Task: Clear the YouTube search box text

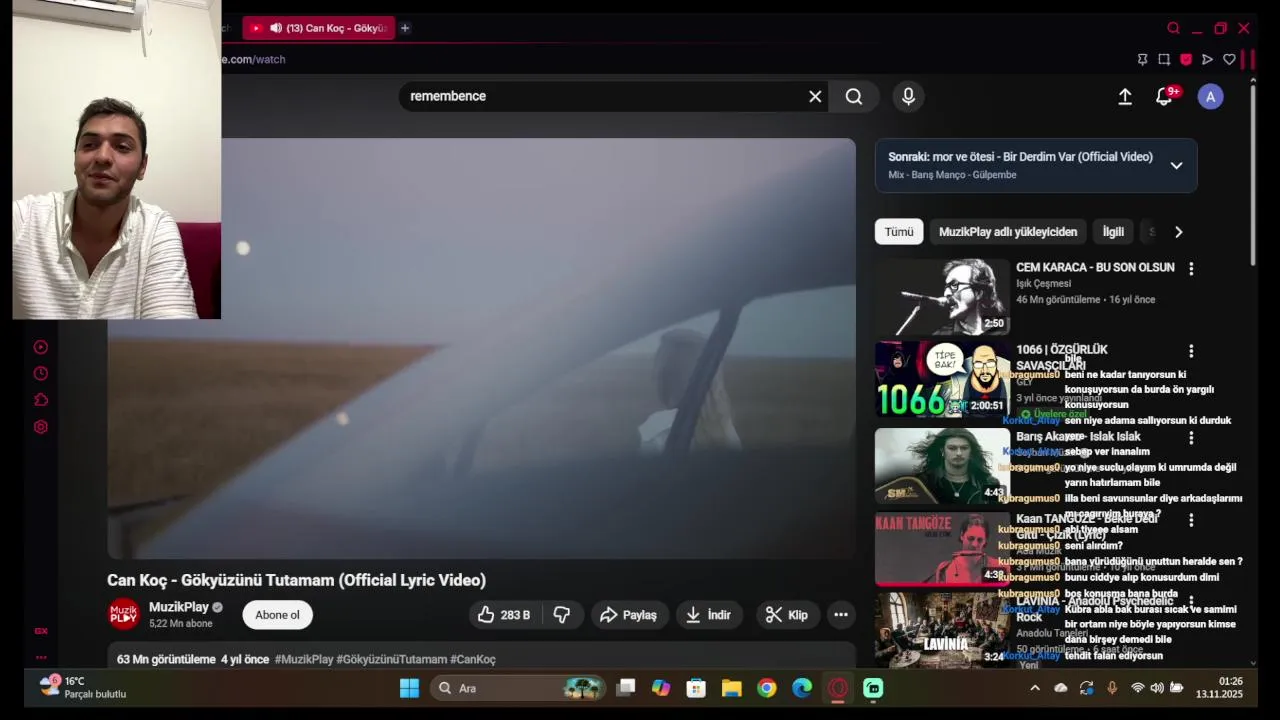Action: point(815,96)
